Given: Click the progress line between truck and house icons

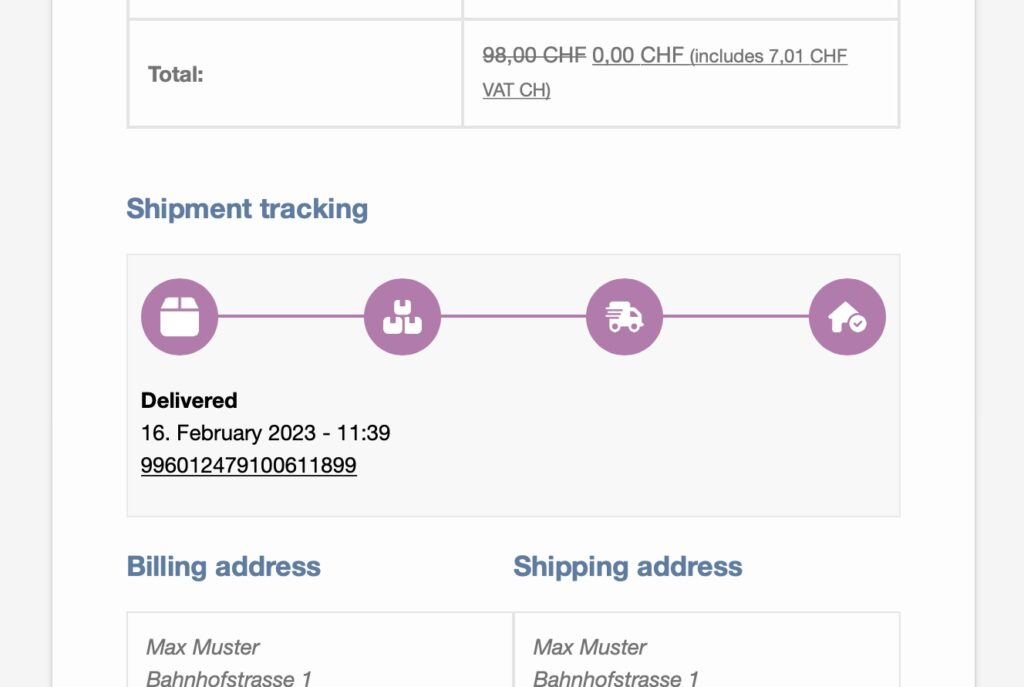Looking at the screenshot, I should [x=736, y=317].
